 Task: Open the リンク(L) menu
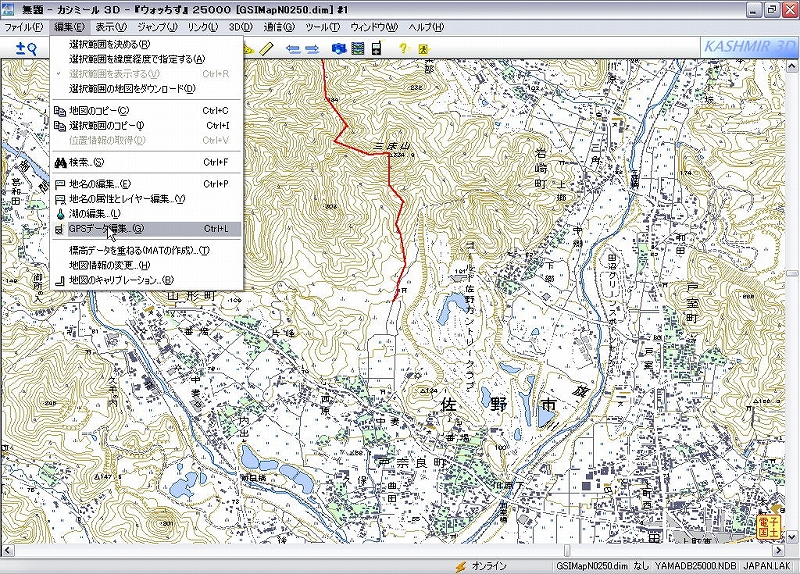coord(203,27)
